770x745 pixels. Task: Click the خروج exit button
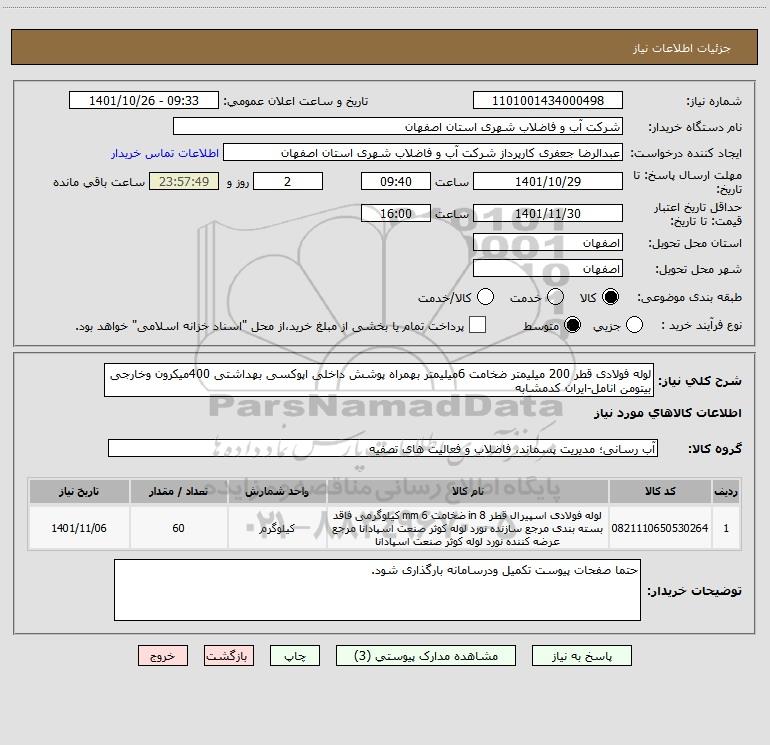coord(163,656)
